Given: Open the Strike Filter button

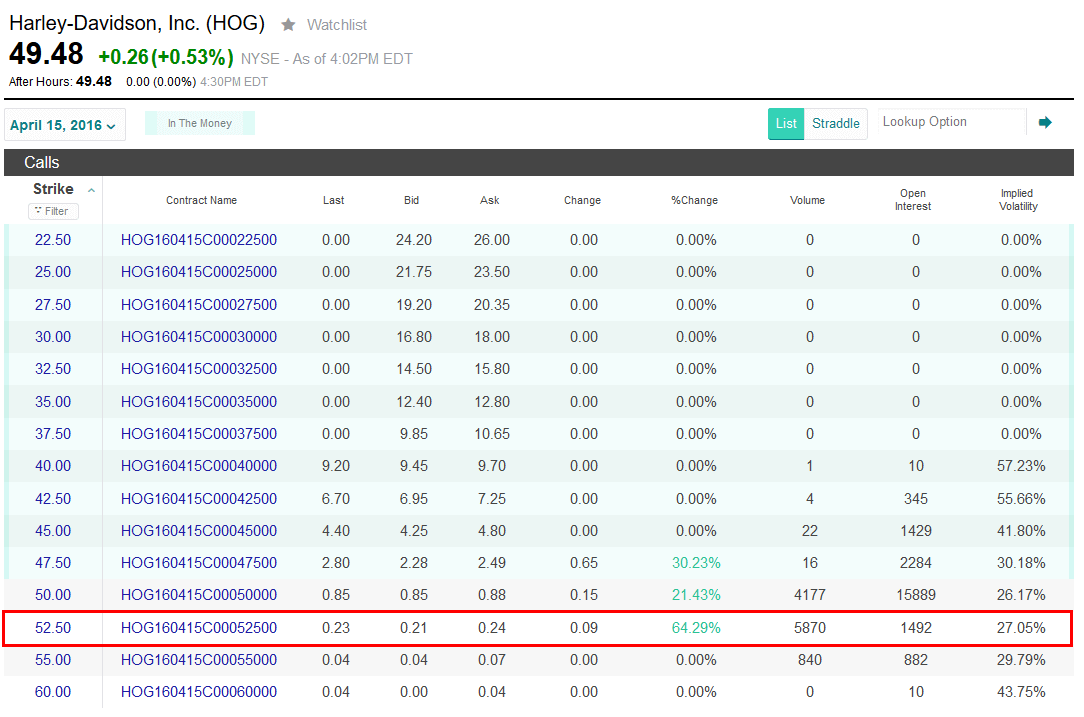Looking at the screenshot, I should (x=53, y=212).
